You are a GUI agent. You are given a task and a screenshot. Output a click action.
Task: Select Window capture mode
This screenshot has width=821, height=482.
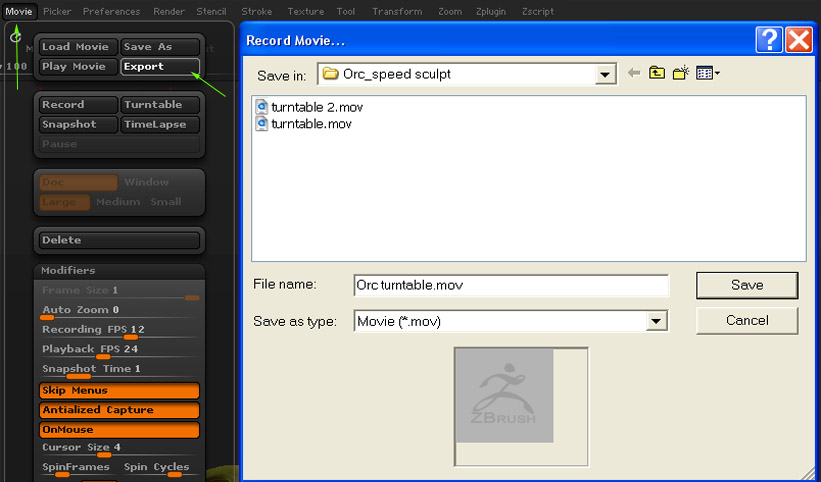147,182
